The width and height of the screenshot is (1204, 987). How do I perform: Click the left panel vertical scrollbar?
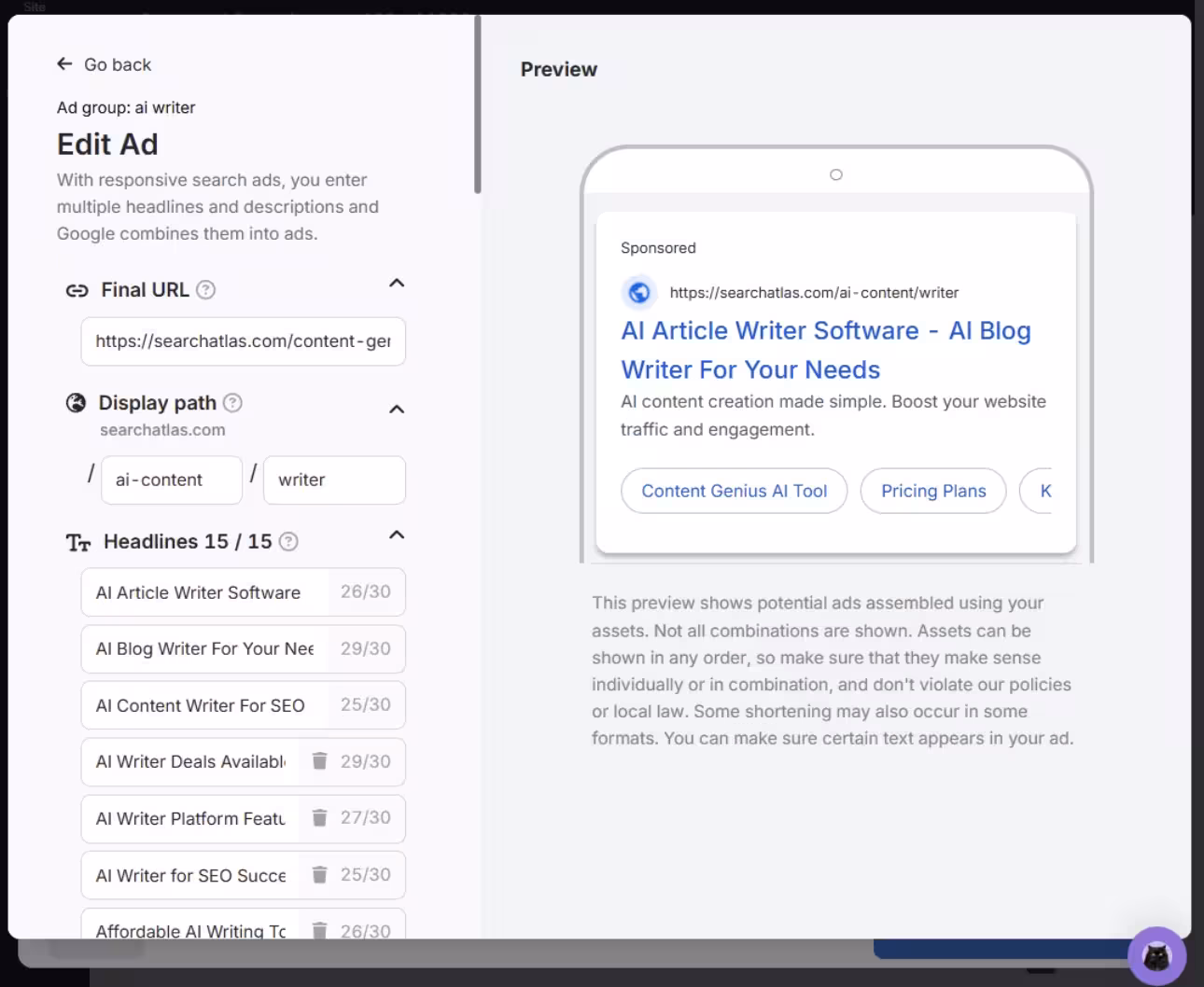477,103
